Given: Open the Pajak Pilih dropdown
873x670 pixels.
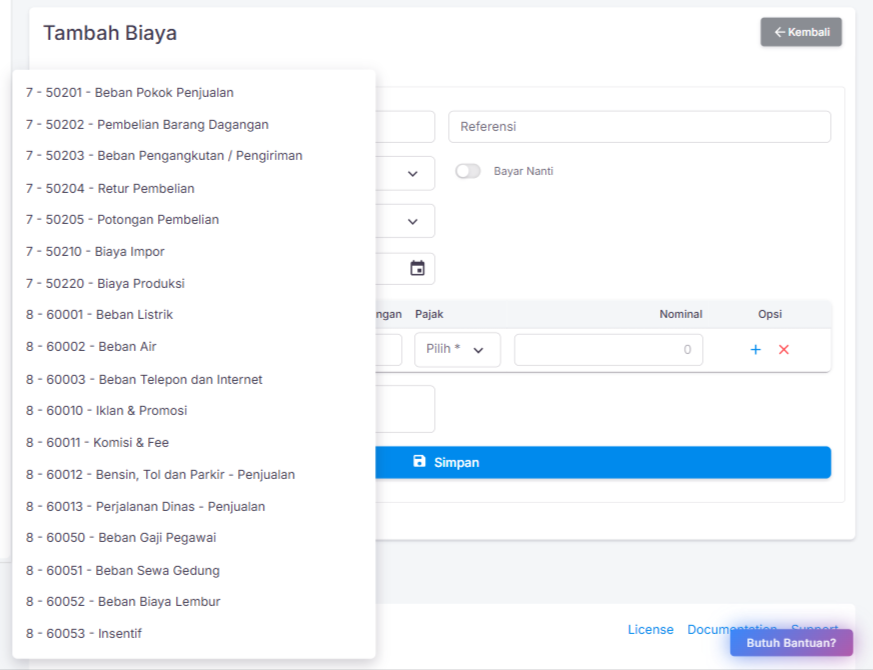Looking at the screenshot, I should (x=457, y=349).
